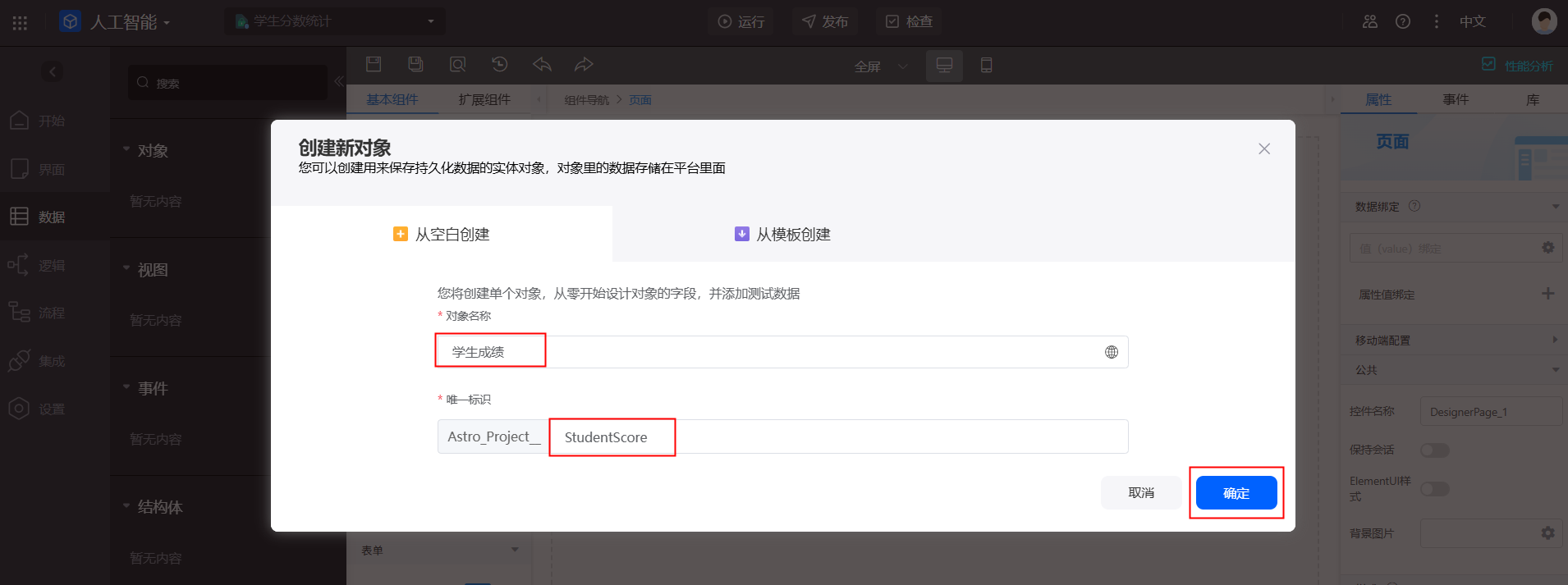Click the 取消 button
This screenshot has width=1568, height=585.
1141,493
